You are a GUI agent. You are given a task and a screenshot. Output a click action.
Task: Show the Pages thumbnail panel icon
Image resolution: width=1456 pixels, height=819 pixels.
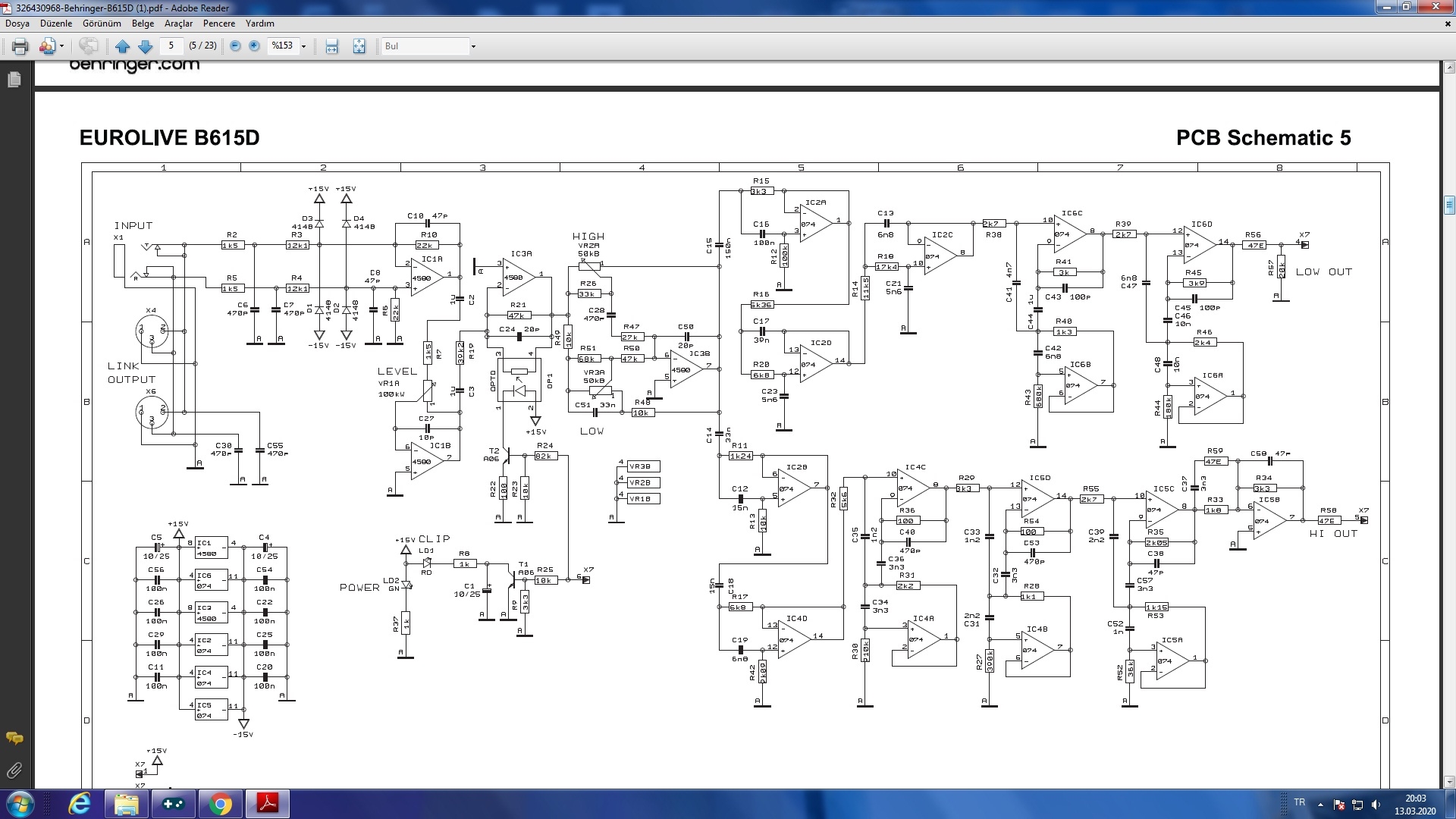click(x=14, y=80)
